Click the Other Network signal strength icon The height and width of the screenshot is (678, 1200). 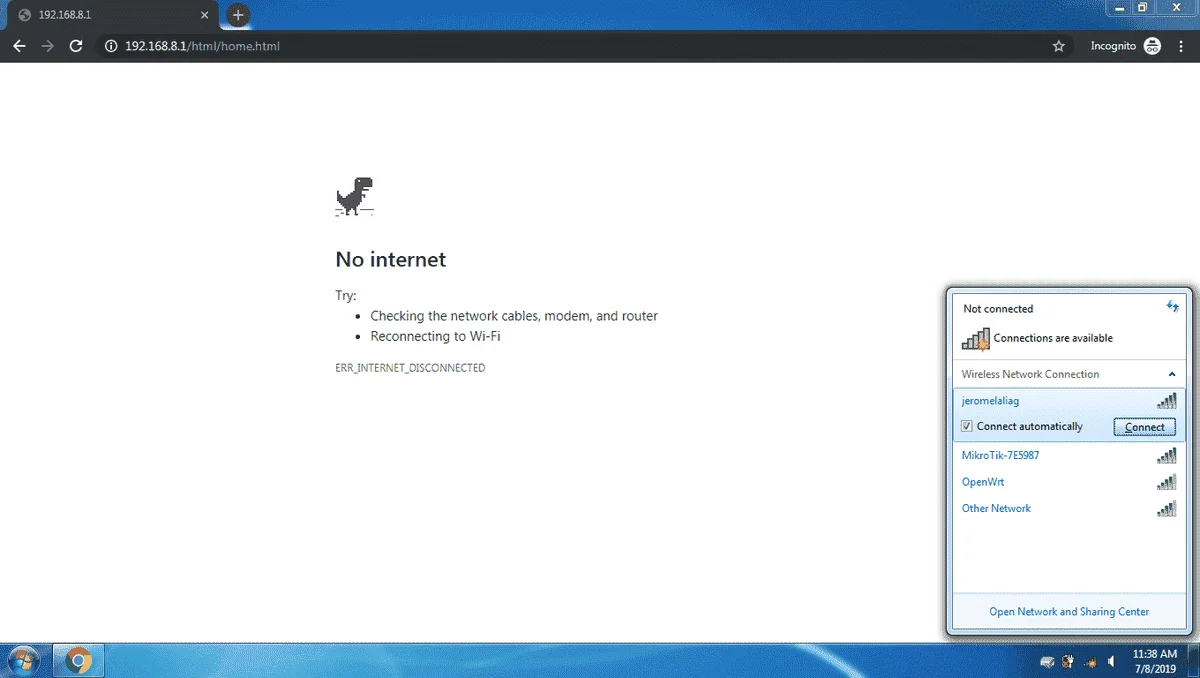tap(1166, 508)
